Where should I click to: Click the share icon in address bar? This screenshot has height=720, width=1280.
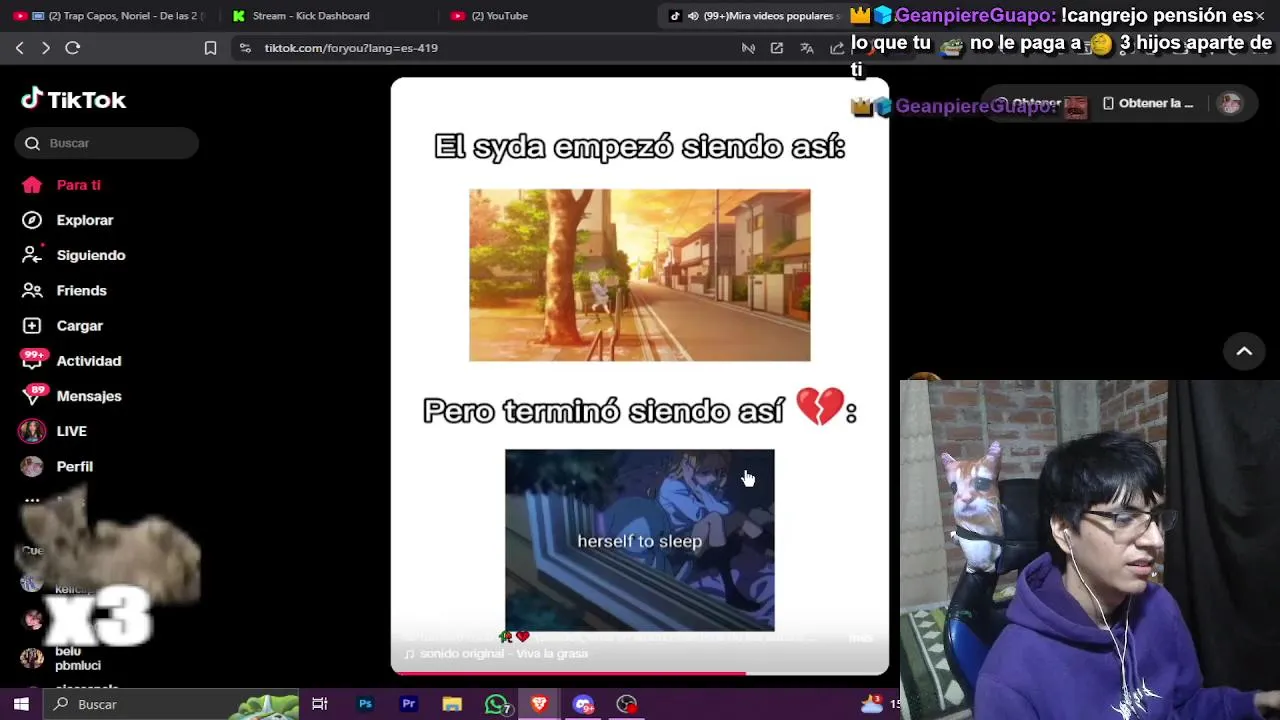[x=837, y=48]
